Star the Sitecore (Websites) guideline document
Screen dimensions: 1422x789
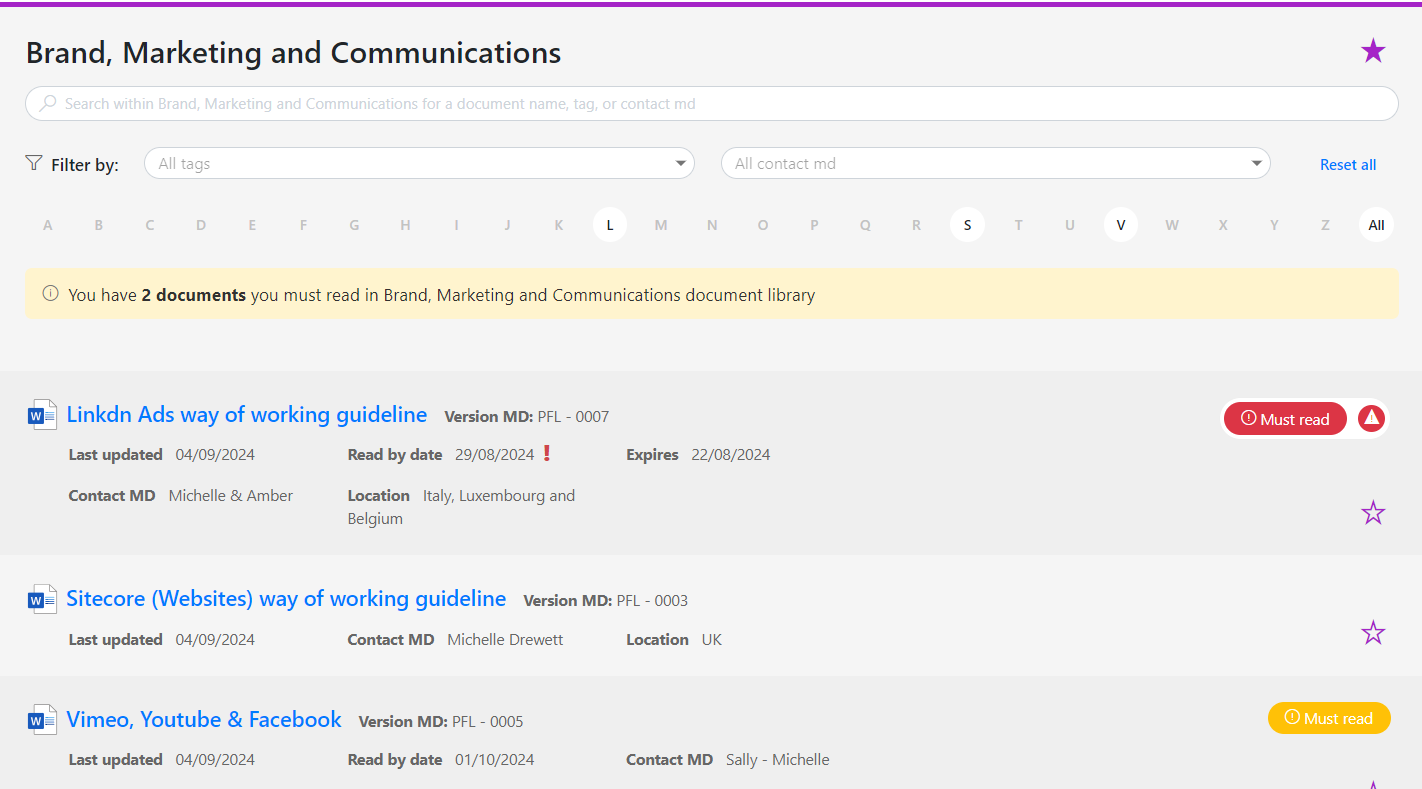pos(1373,633)
